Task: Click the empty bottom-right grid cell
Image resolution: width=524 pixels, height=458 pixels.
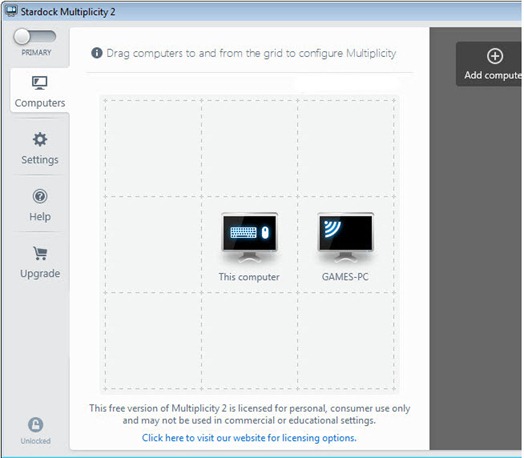Action: click(346, 341)
